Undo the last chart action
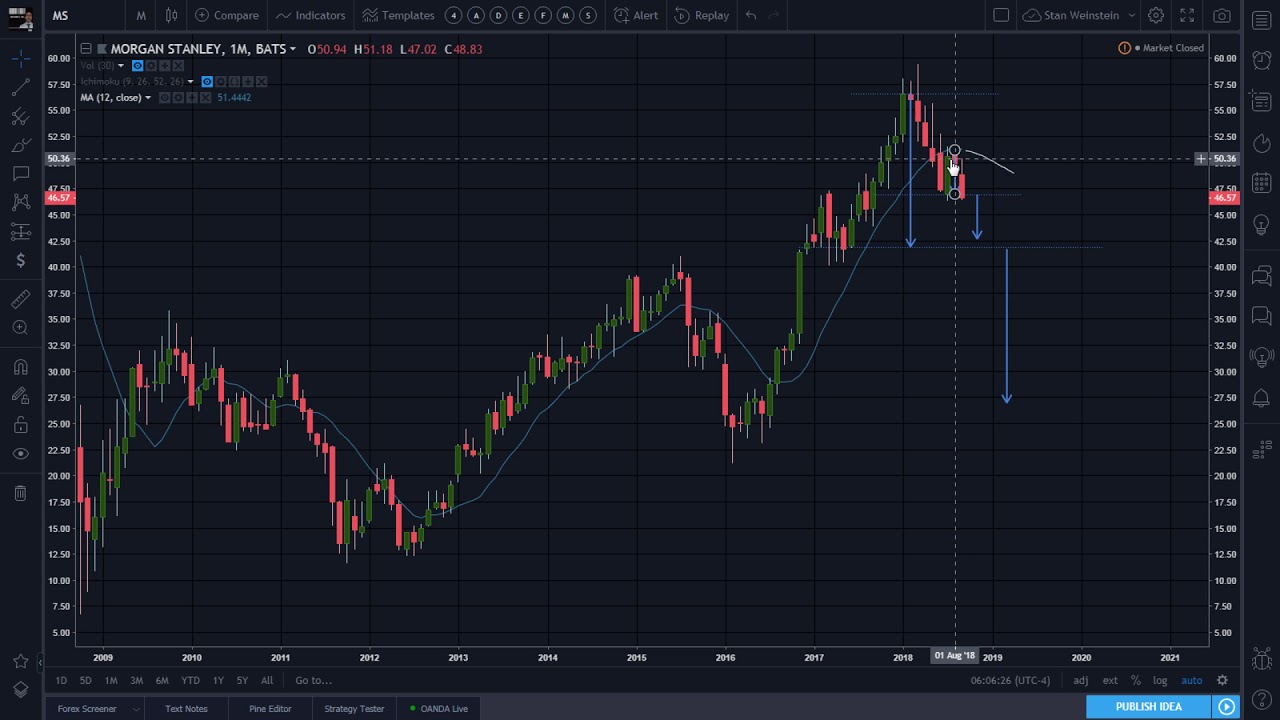 tap(751, 15)
